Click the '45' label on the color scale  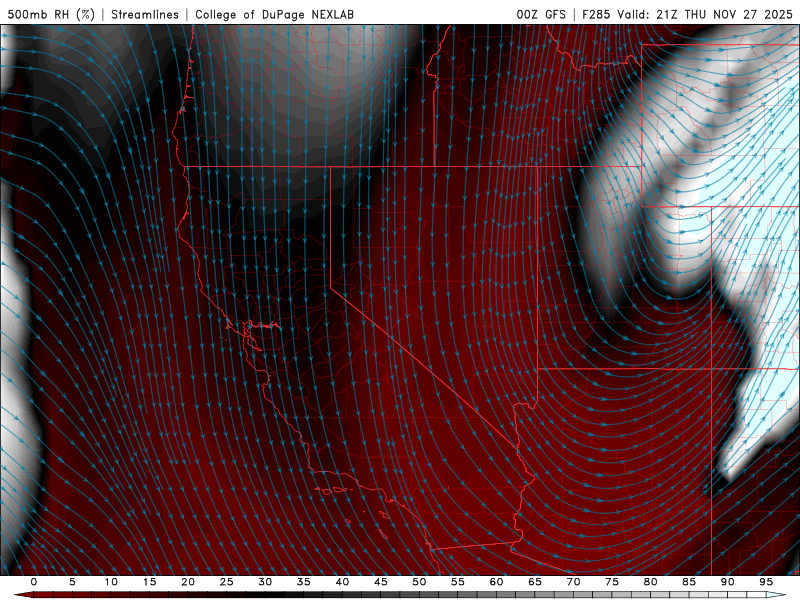click(x=381, y=582)
